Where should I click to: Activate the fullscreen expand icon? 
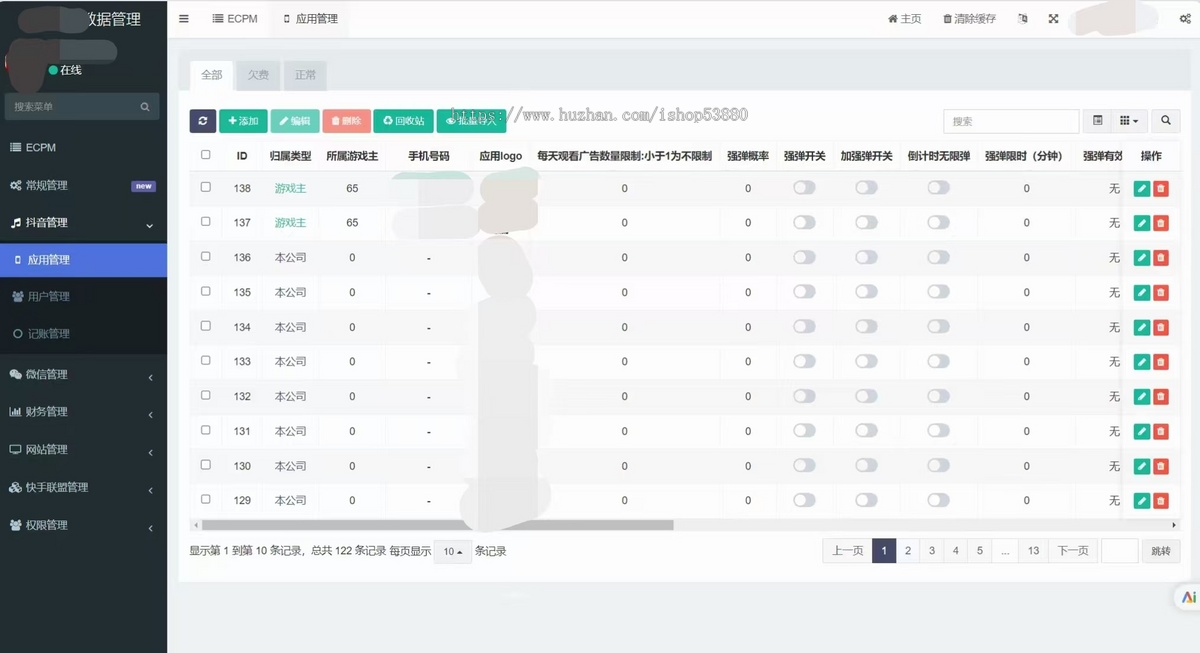coord(1053,19)
